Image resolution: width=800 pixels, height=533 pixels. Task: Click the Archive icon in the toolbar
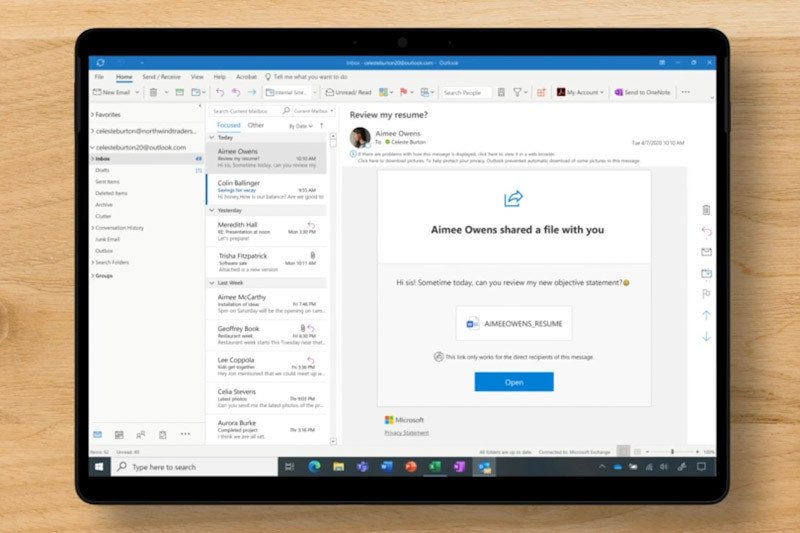pyautogui.click(x=180, y=92)
